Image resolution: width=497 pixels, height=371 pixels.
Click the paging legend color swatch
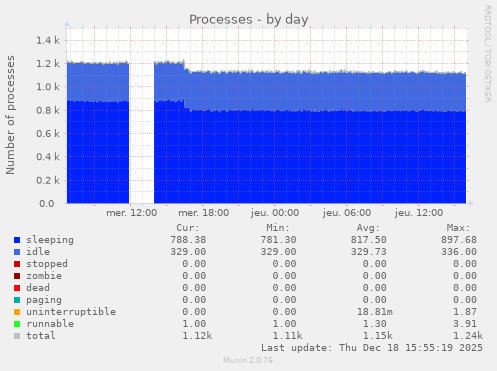point(17,300)
